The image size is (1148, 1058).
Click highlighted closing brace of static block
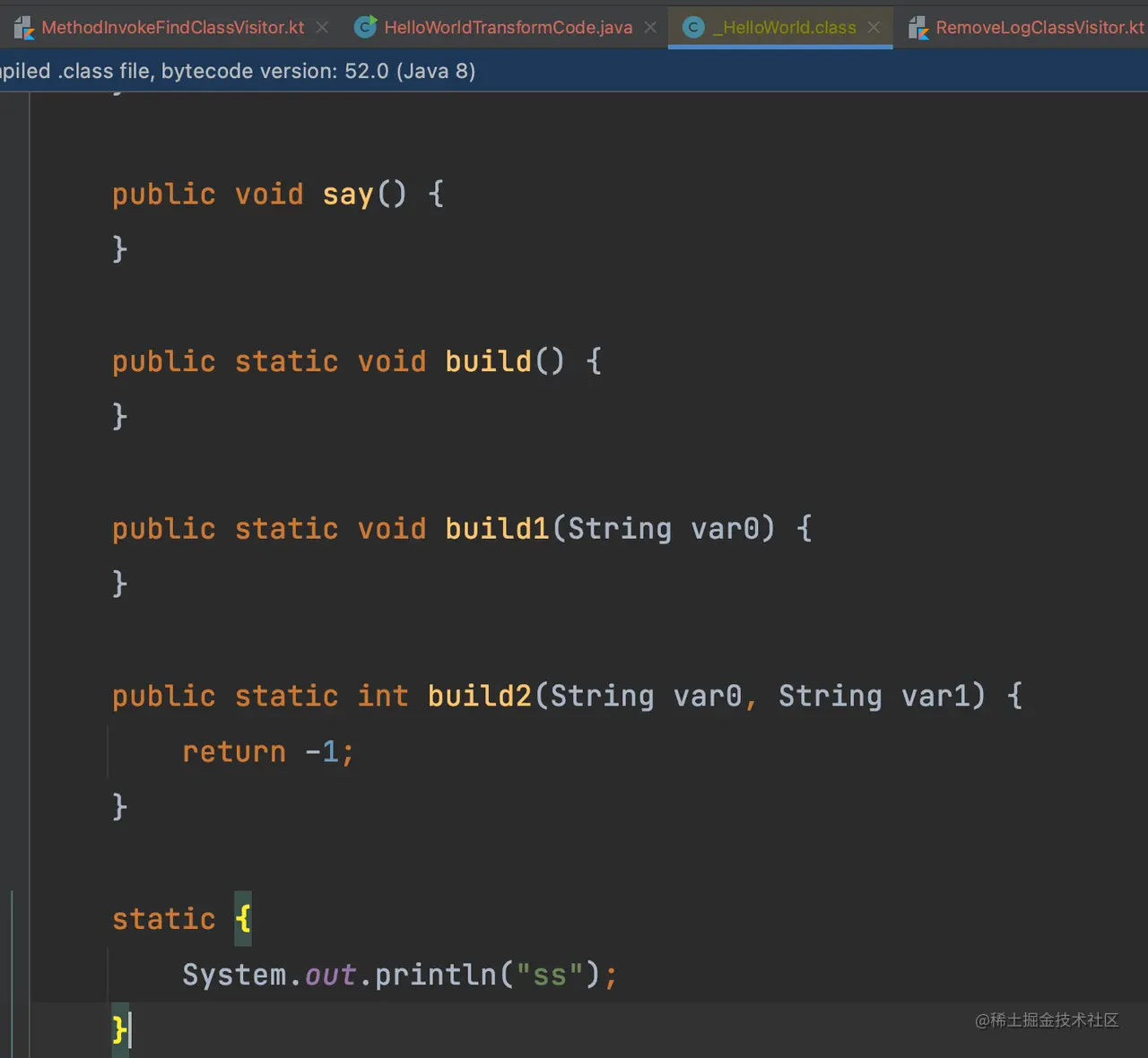coord(120,1030)
